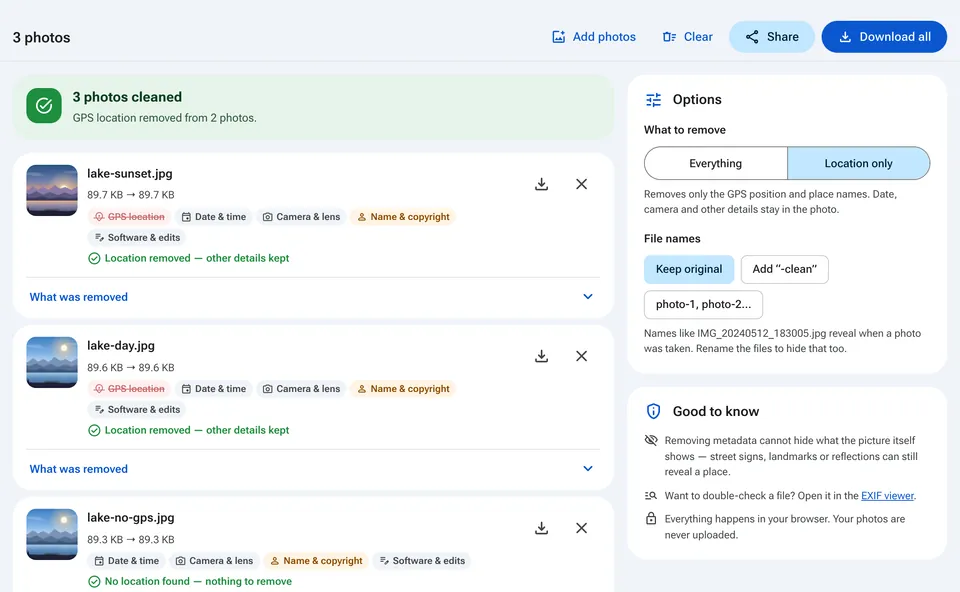This screenshot has width=960, height=592.
Task: Open the lake-sunset.jpg thumbnail
Action: (52, 190)
